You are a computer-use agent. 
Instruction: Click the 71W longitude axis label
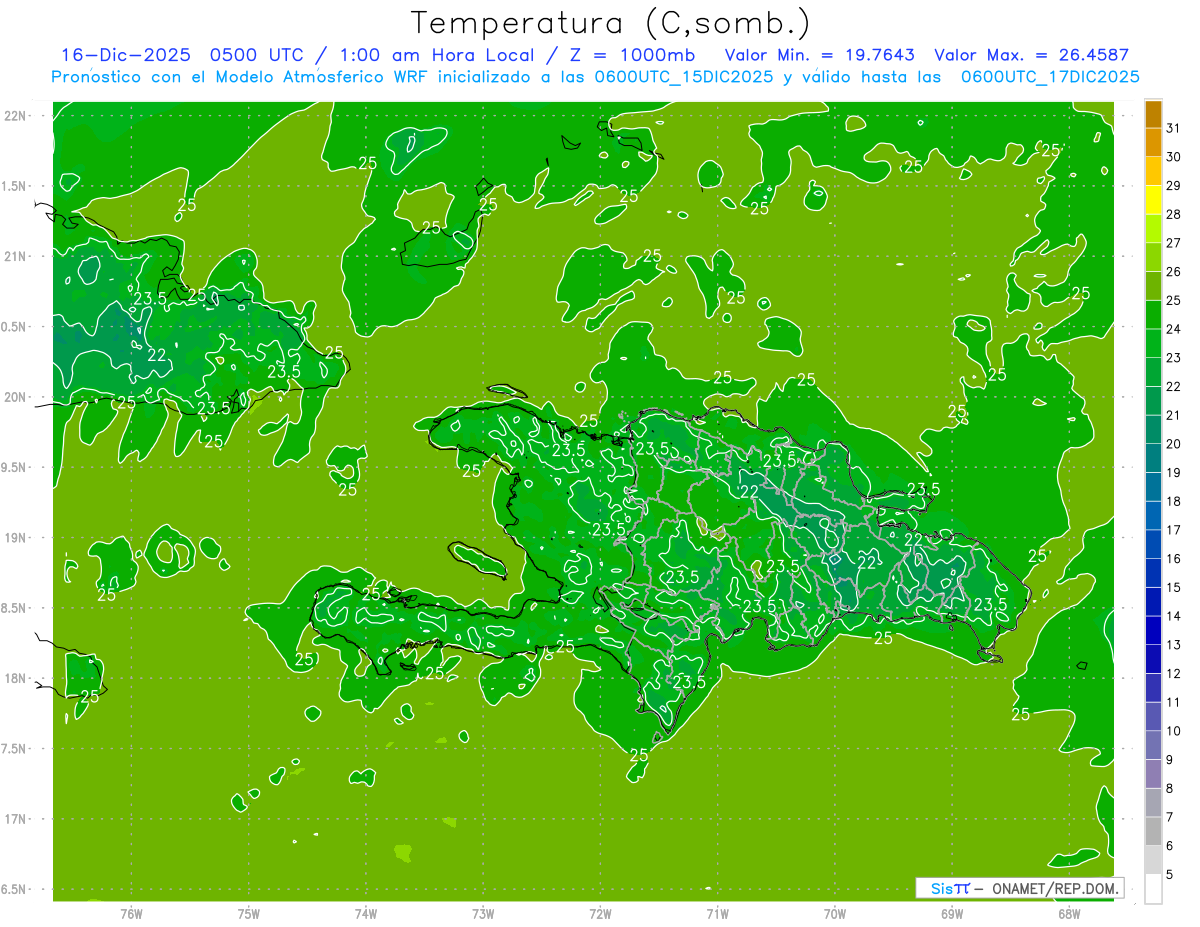click(x=717, y=914)
